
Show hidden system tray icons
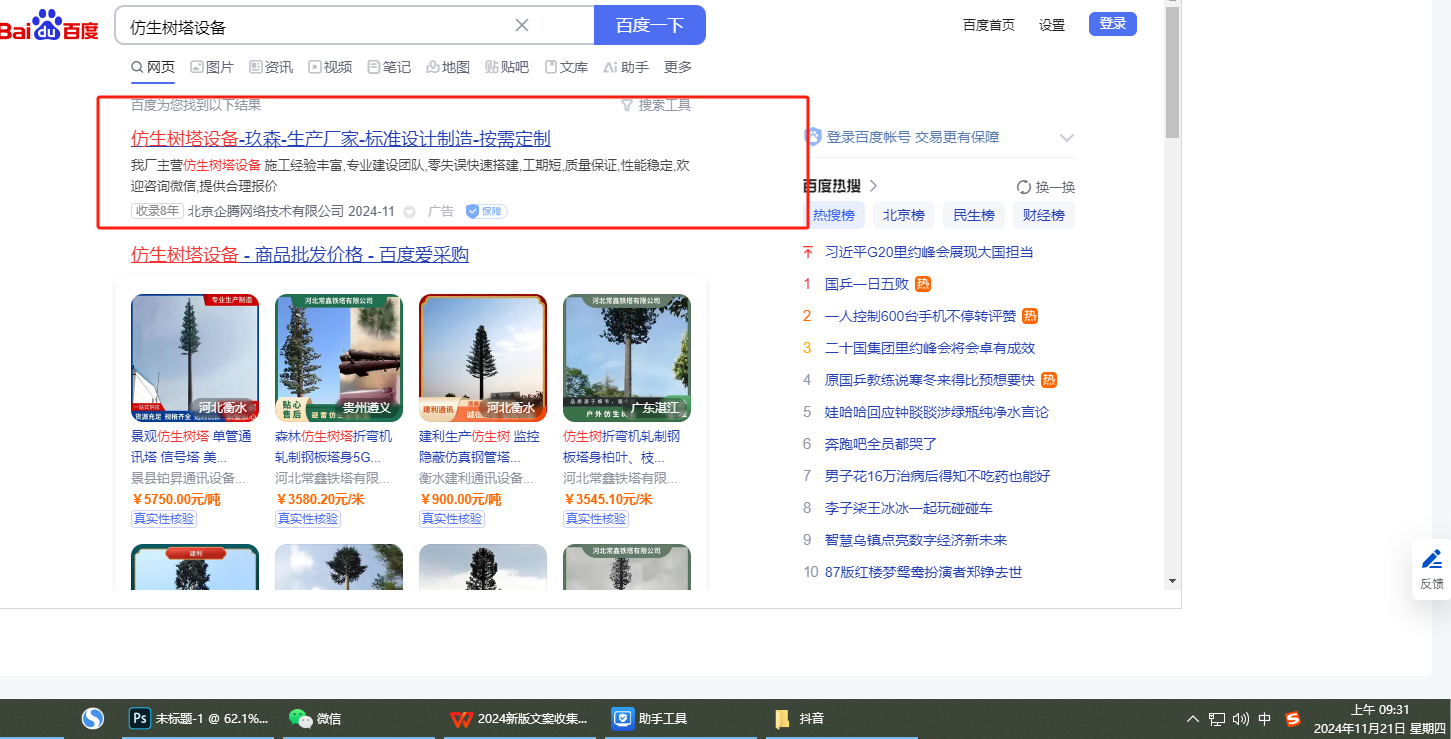[x=1192, y=719]
